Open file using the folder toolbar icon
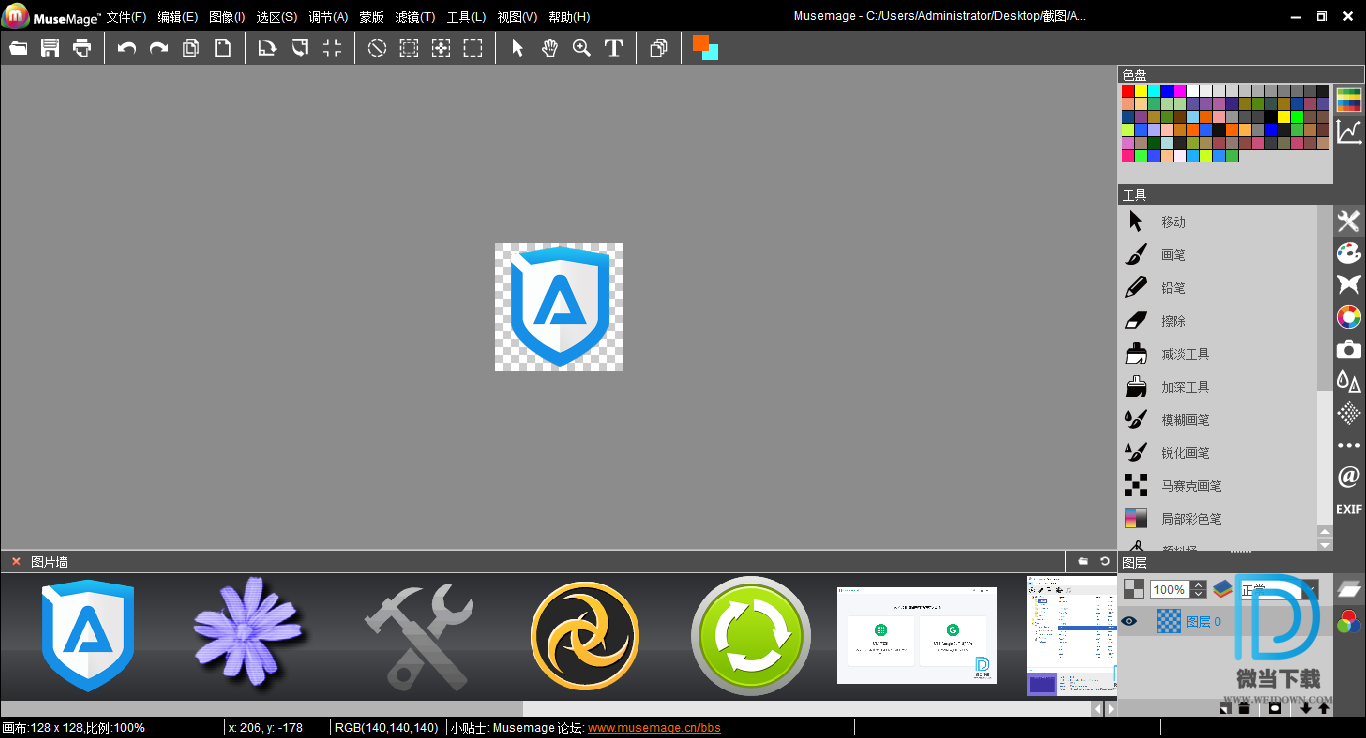Screen dimensions: 1366x738 click(18, 48)
